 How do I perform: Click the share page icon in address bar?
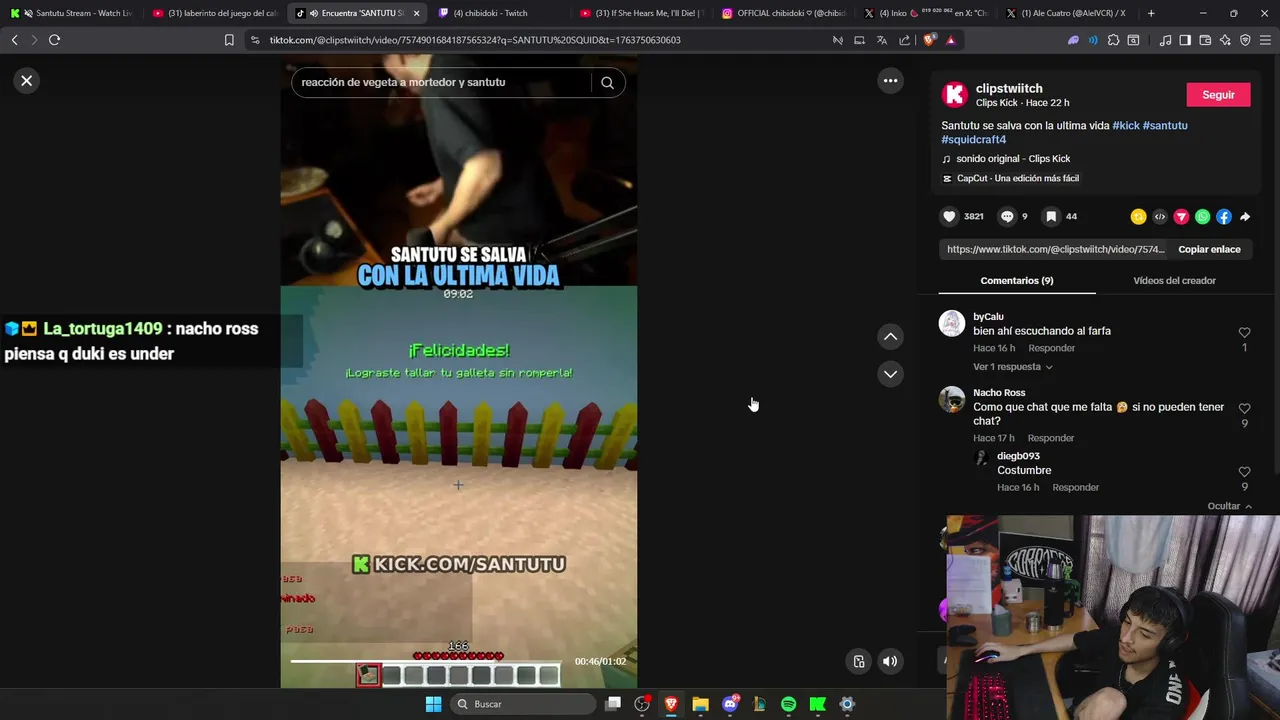click(x=904, y=40)
